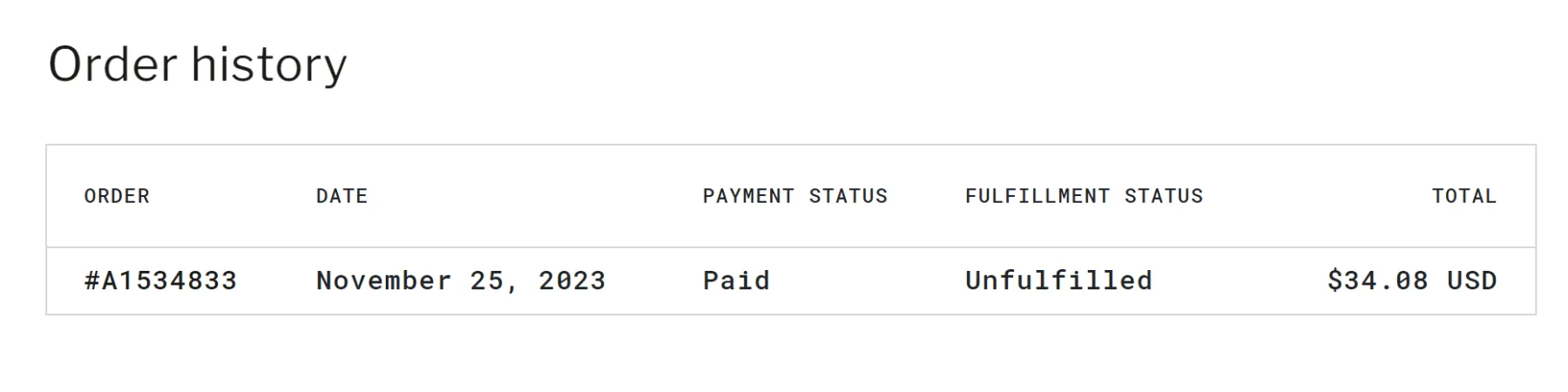This screenshot has height=392, width=1568.
Task: Click the USD currency label
Action: click(1471, 280)
